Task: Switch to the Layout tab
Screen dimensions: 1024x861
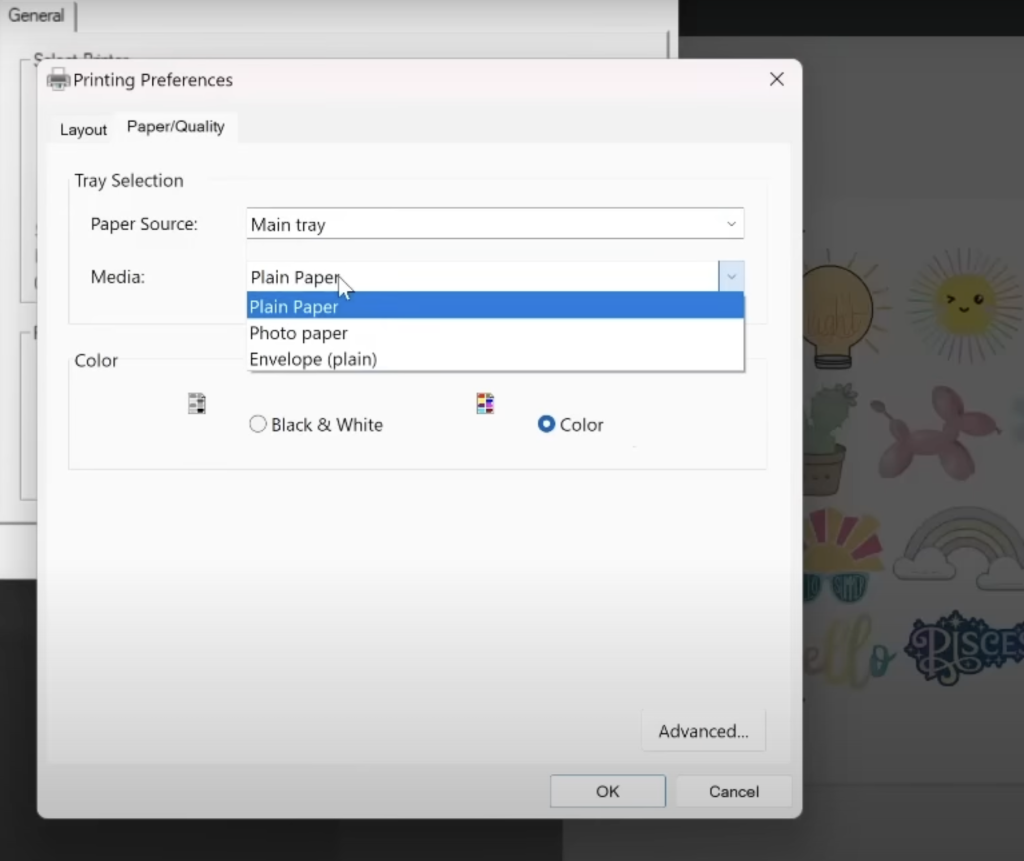Action: tap(83, 130)
